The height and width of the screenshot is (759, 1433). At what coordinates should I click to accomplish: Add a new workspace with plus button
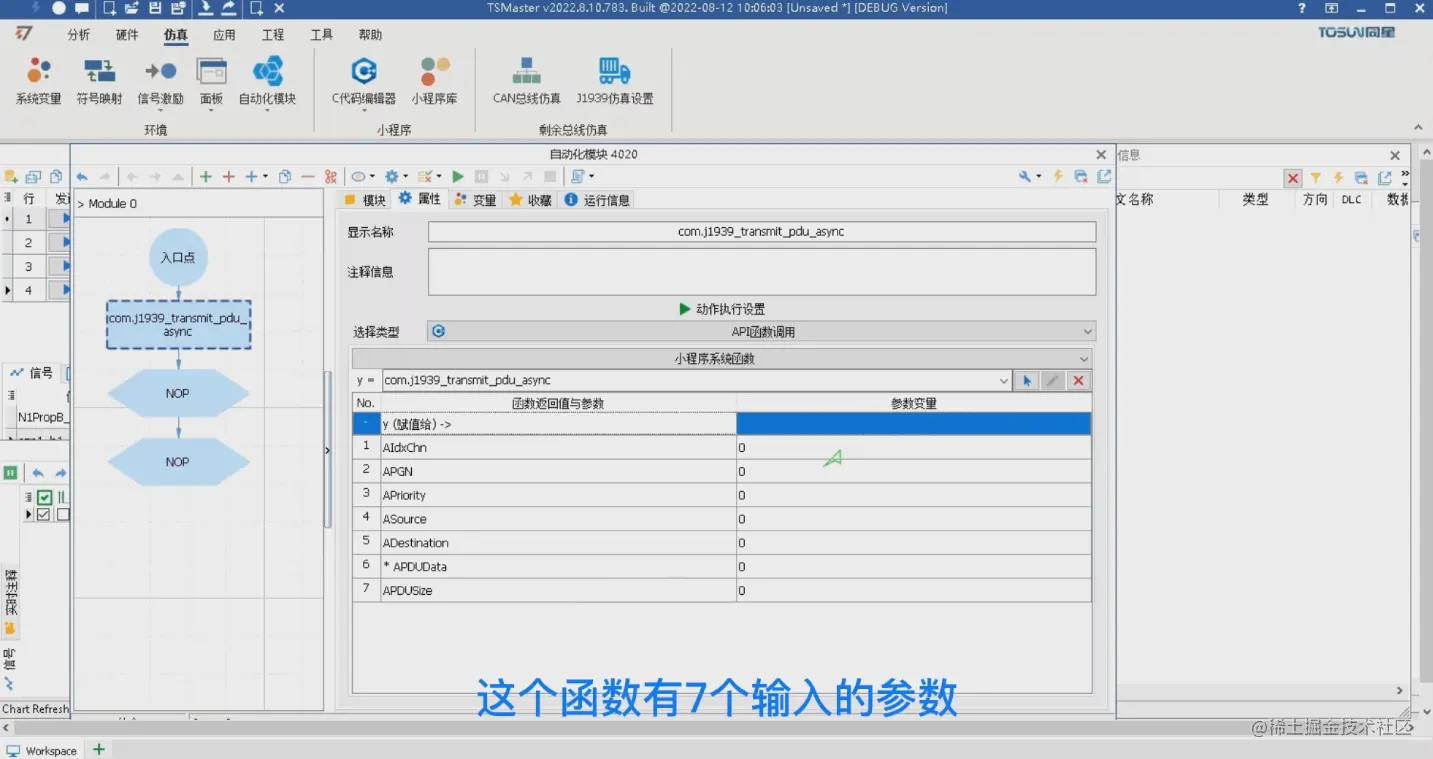[99, 749]
